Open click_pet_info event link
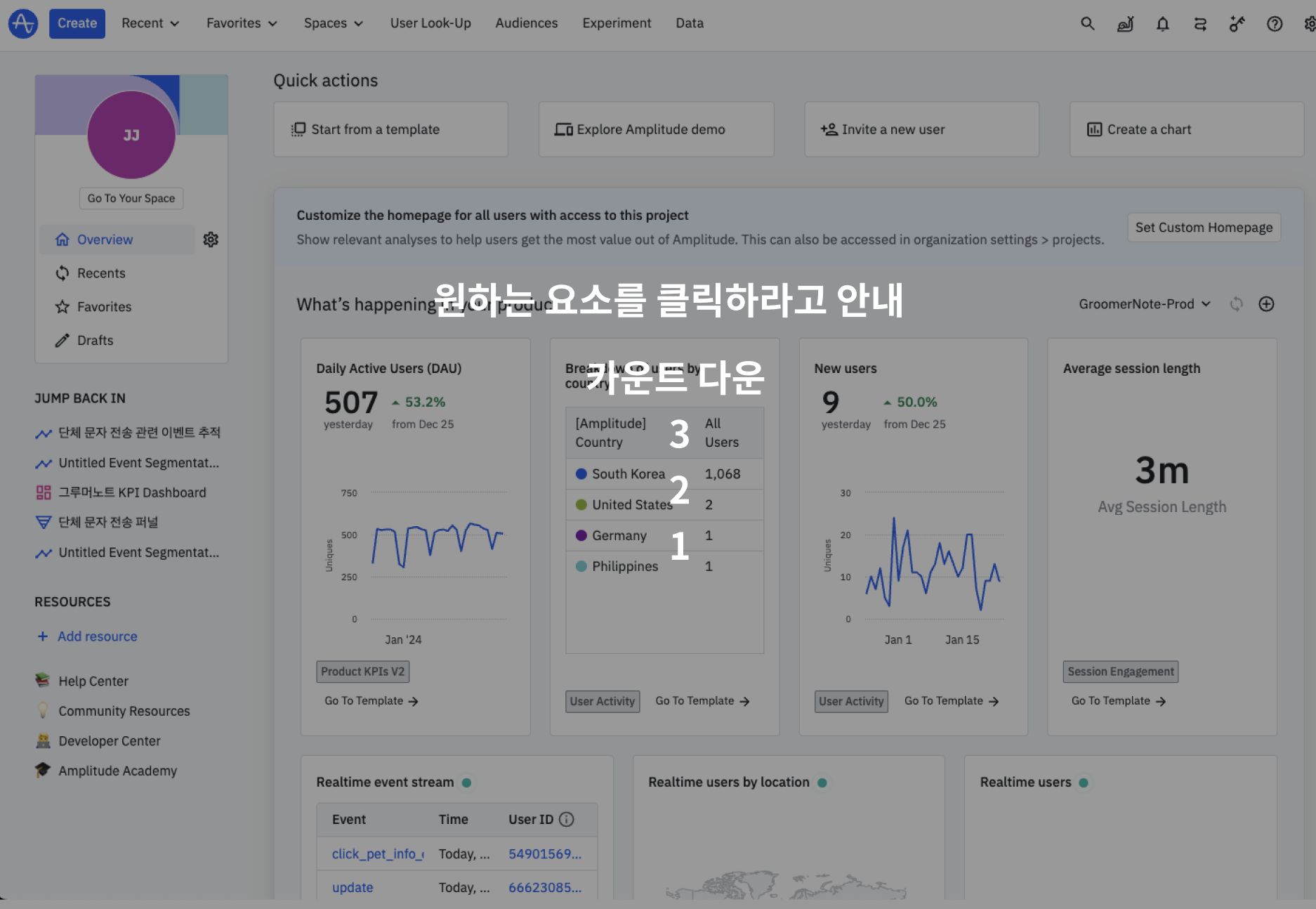The width and height of the screenshot is (1316, 909). point(378,854)
